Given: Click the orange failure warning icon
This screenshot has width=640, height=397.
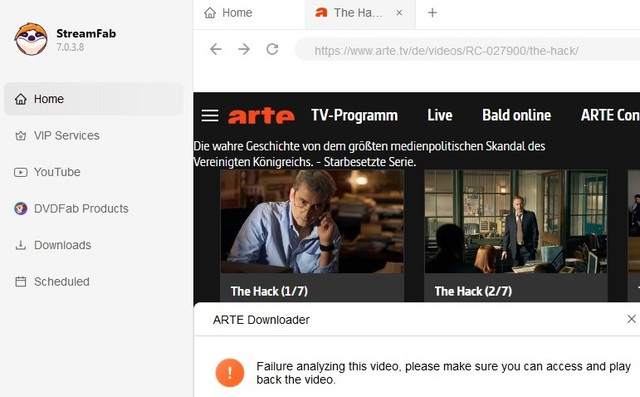Looking at the screenshot, I should pyautogui.click(x=230, y=373).
